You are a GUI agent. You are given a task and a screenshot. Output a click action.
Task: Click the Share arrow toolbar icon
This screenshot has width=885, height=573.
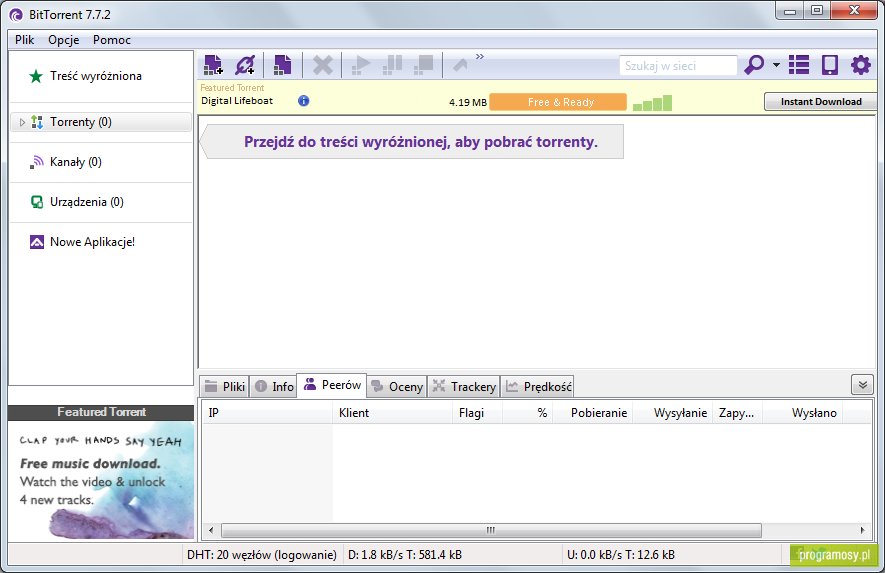pos(461,65)
